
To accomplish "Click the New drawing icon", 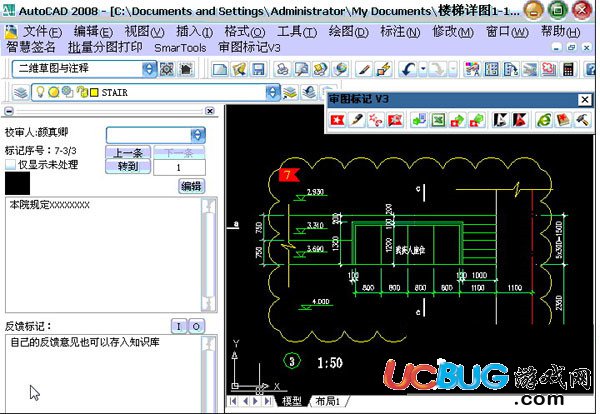I will click(x=220, y=69).
